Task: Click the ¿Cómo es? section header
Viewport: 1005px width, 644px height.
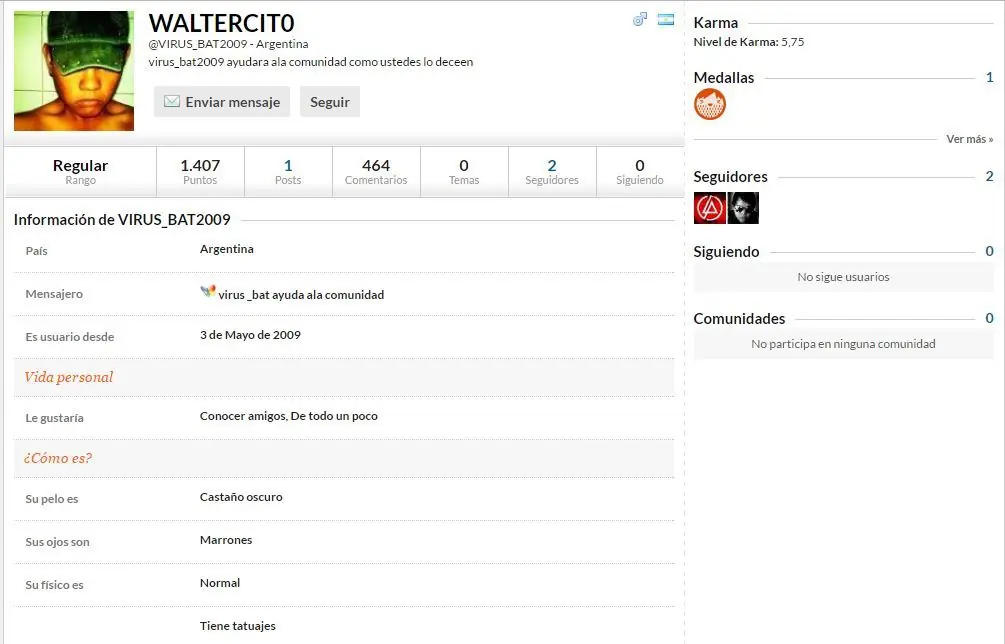Action: (58, 458)
